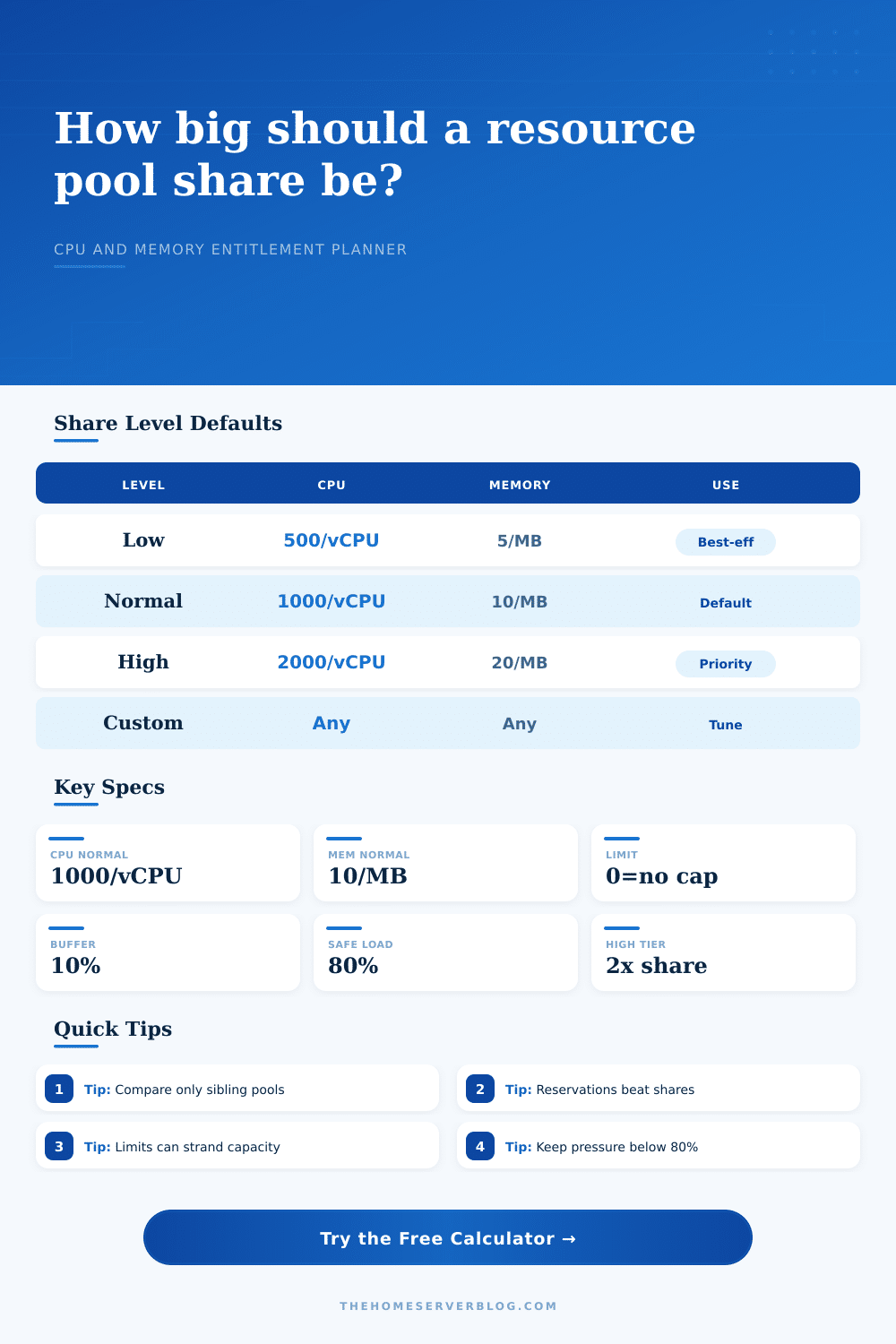Click the Share Level Defaults heading

click(x=168, y=423)
